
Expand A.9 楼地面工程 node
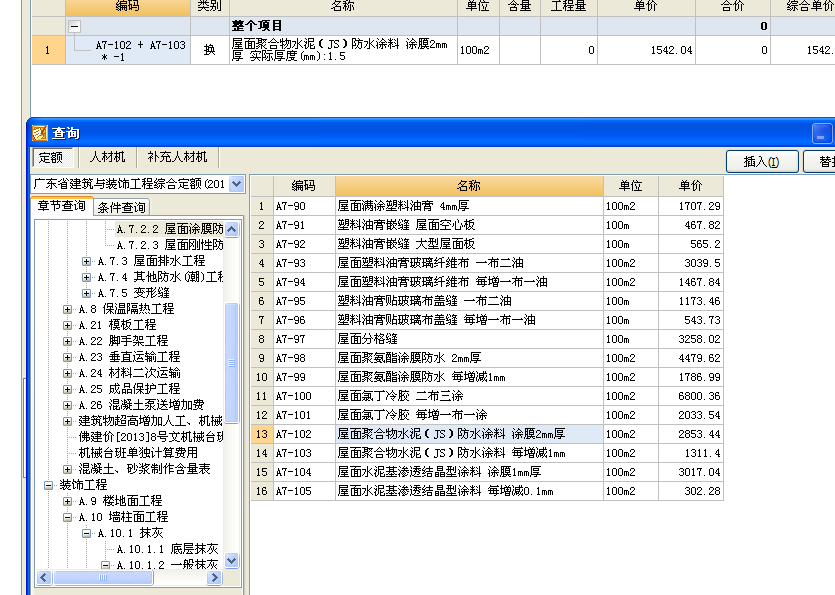[67, 501]
